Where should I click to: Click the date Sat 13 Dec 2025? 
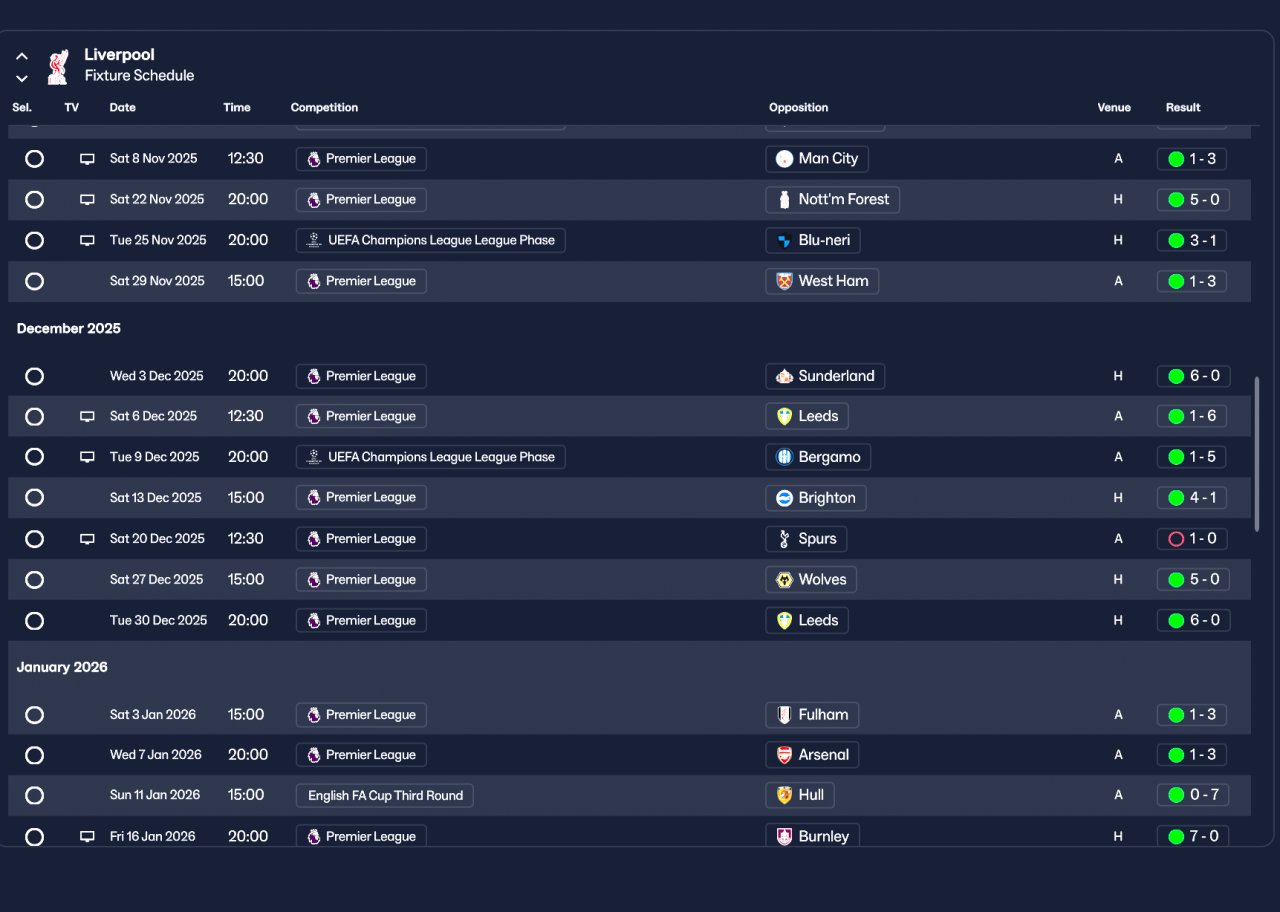point(156,498)
